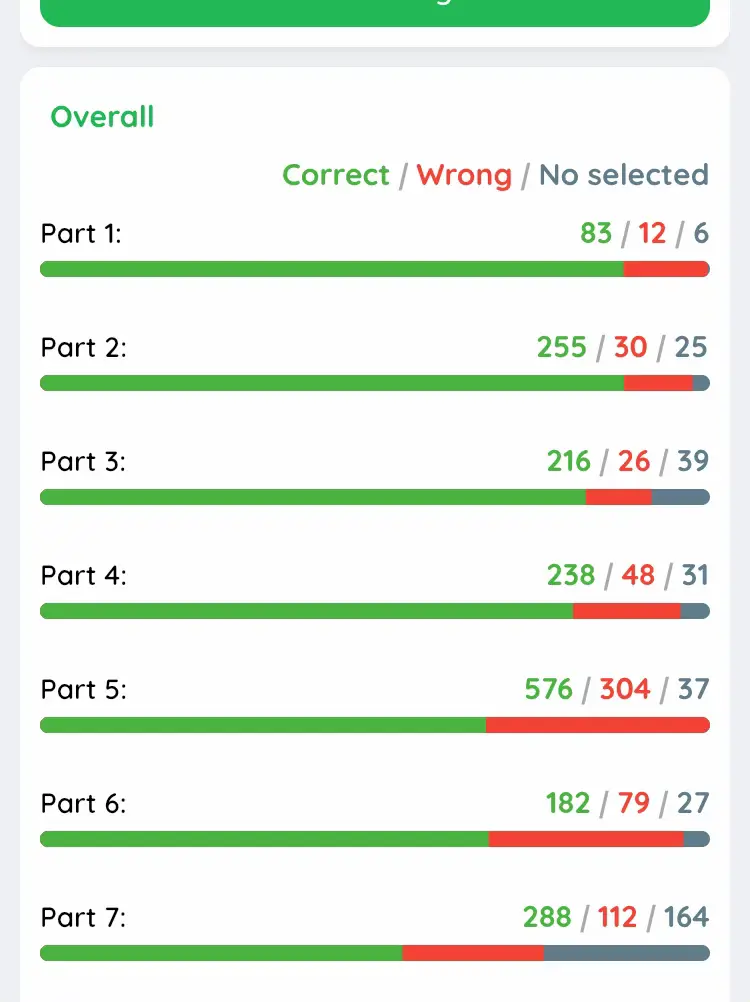Click Part 2 progress bar
Image resolution: width=750 pixels, height=1002 pixels.
(x=375, y=382)
